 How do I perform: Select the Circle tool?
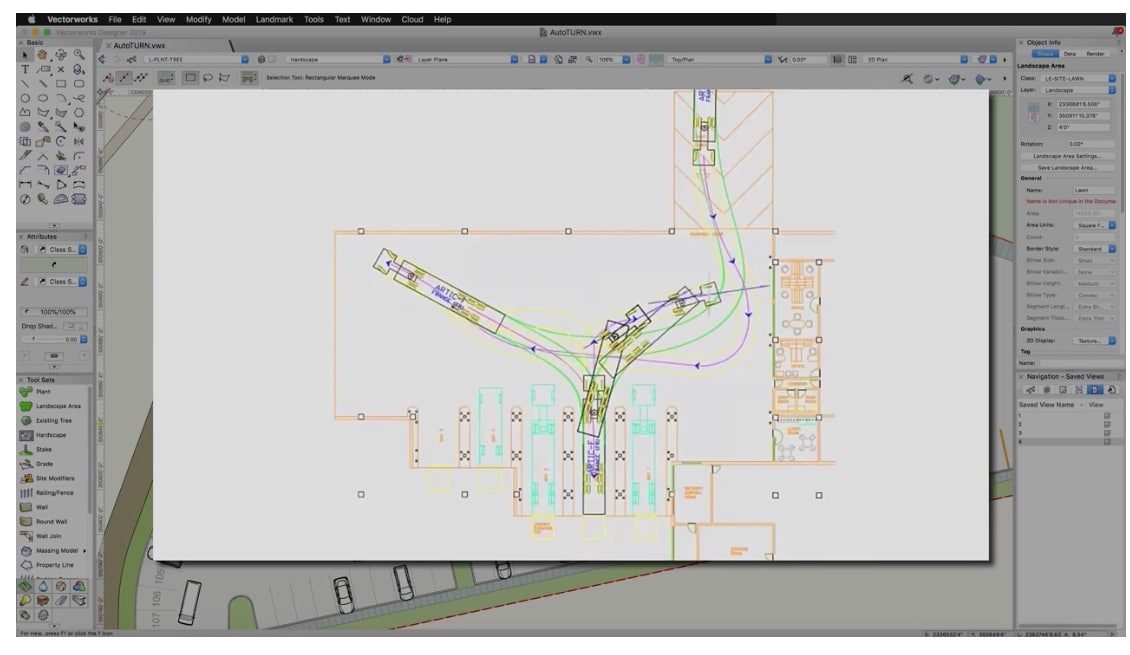tap(25, 98)
